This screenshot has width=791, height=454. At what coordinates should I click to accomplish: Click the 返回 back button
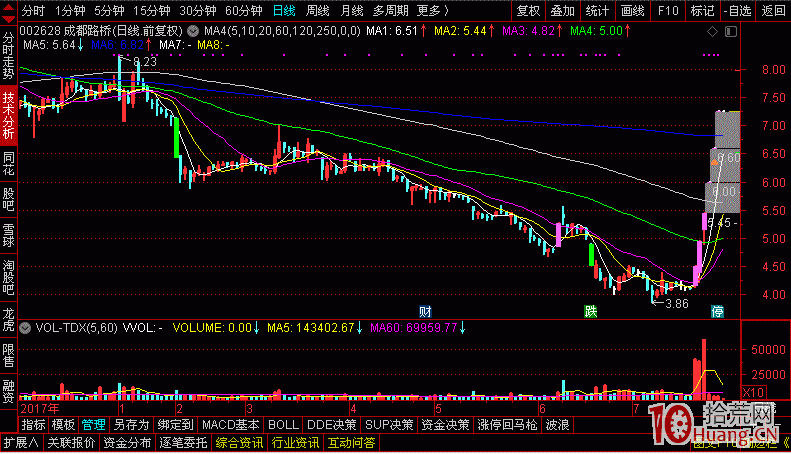pos(773,11)
